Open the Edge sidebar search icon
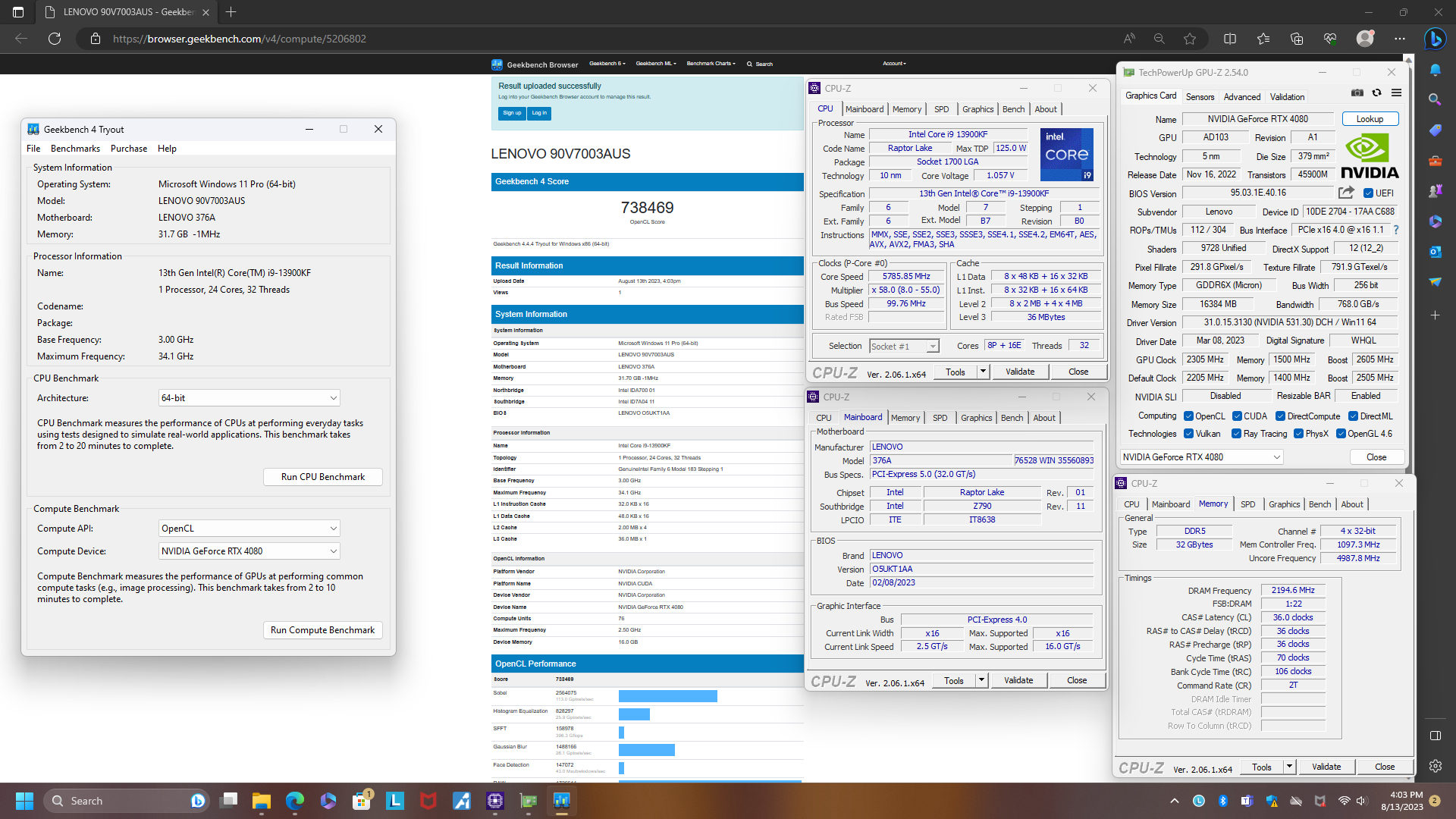This screenshot has width=1456, height=819. 1435,99
